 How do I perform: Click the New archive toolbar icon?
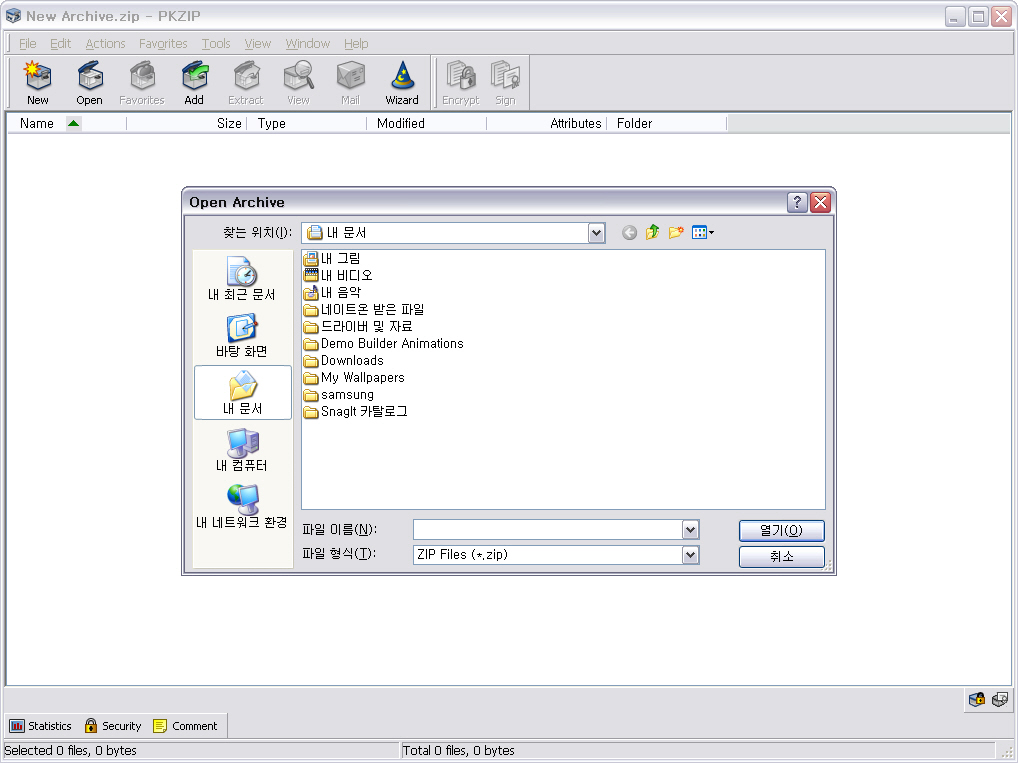(x=38, y=82)
